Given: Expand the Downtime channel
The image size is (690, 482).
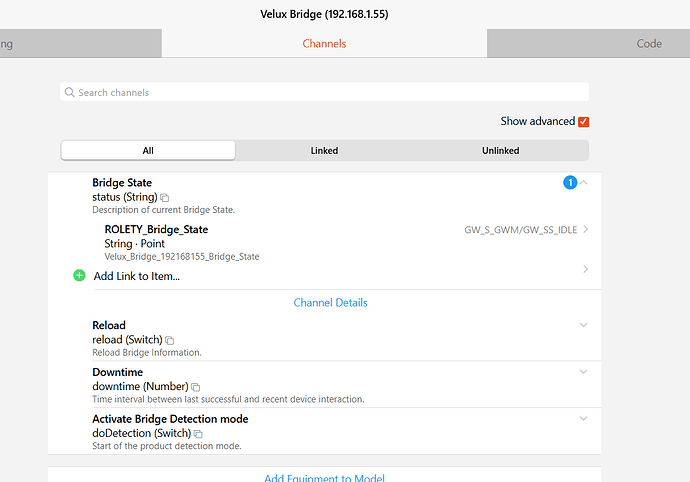Looking at the screenshot, I should point(584,372).
